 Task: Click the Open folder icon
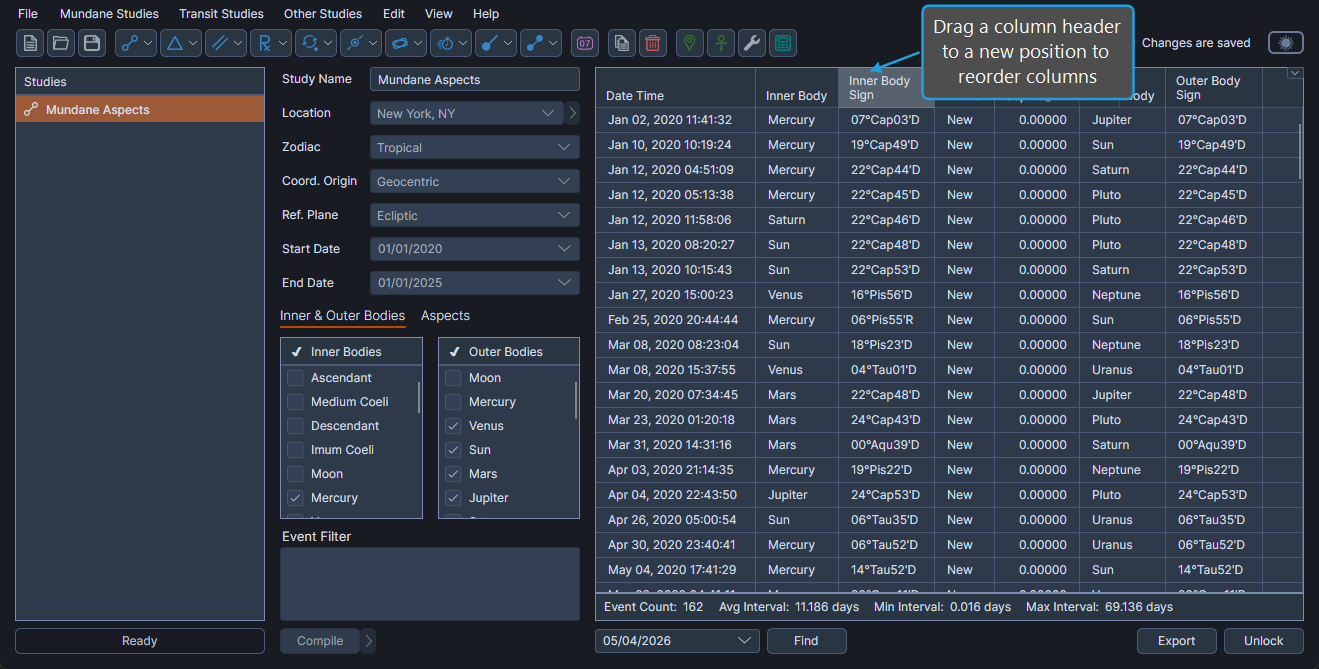[61, 43]
